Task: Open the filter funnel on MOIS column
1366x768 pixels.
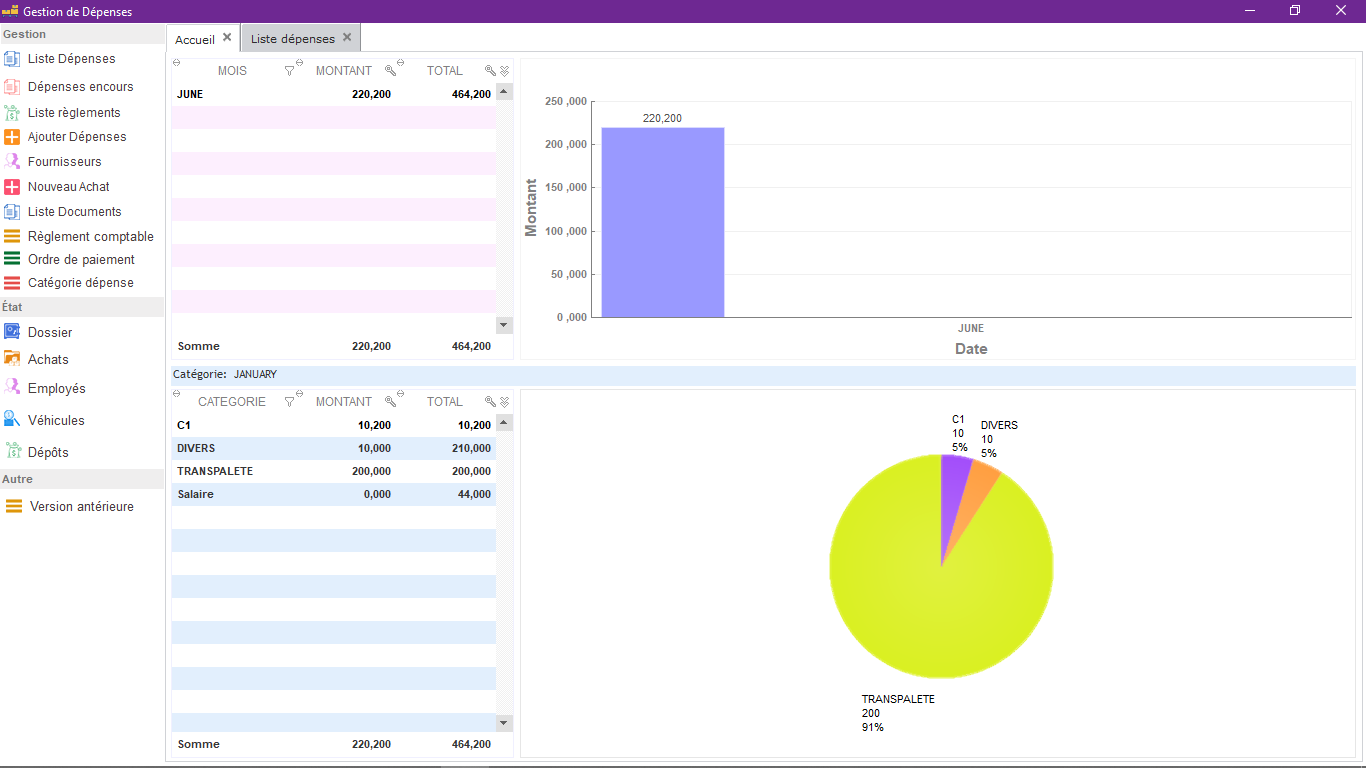Action: pyautogui.click(x=290, y=71)
